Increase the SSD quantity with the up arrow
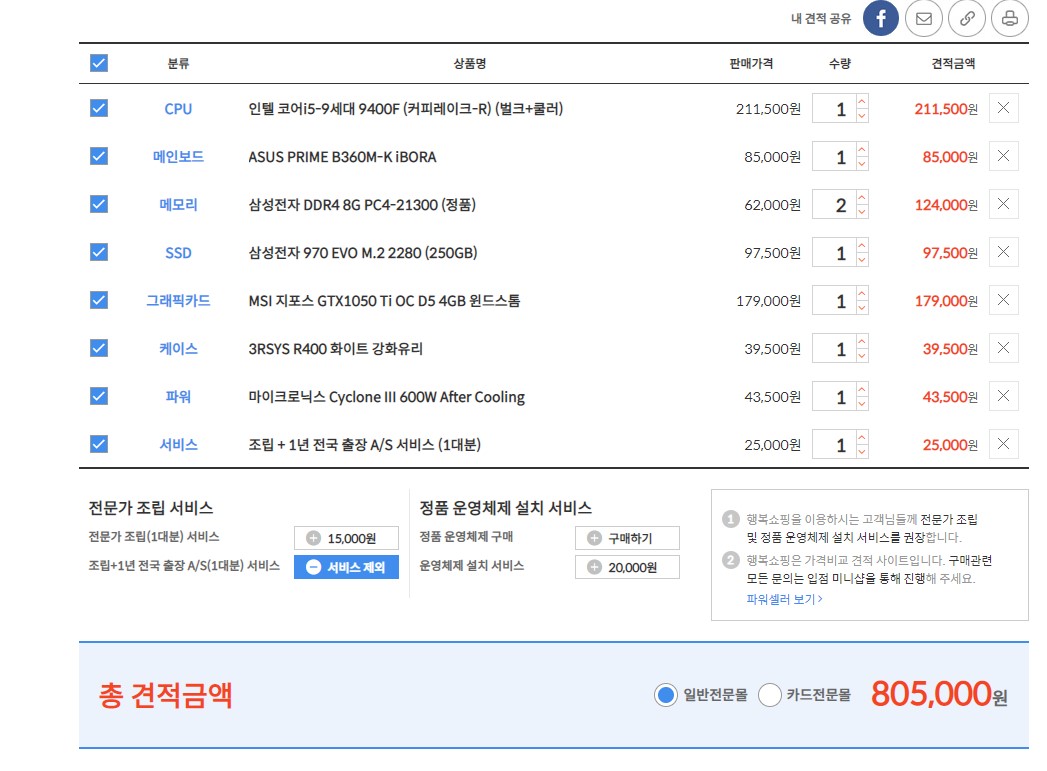The image size is (1047, 771). pyautogui.click(x=862, y=246)
